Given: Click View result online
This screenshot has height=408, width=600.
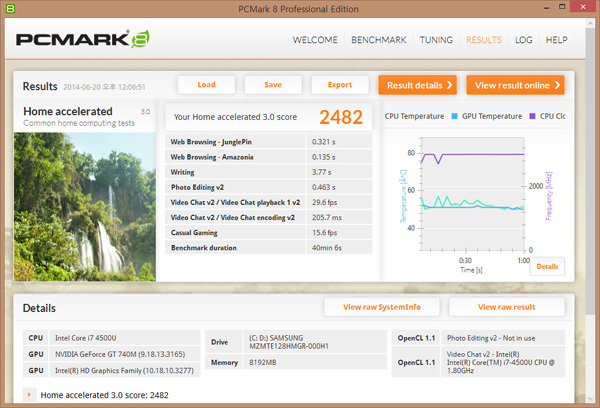Looking at the screenshot, I should pos(514,85).
